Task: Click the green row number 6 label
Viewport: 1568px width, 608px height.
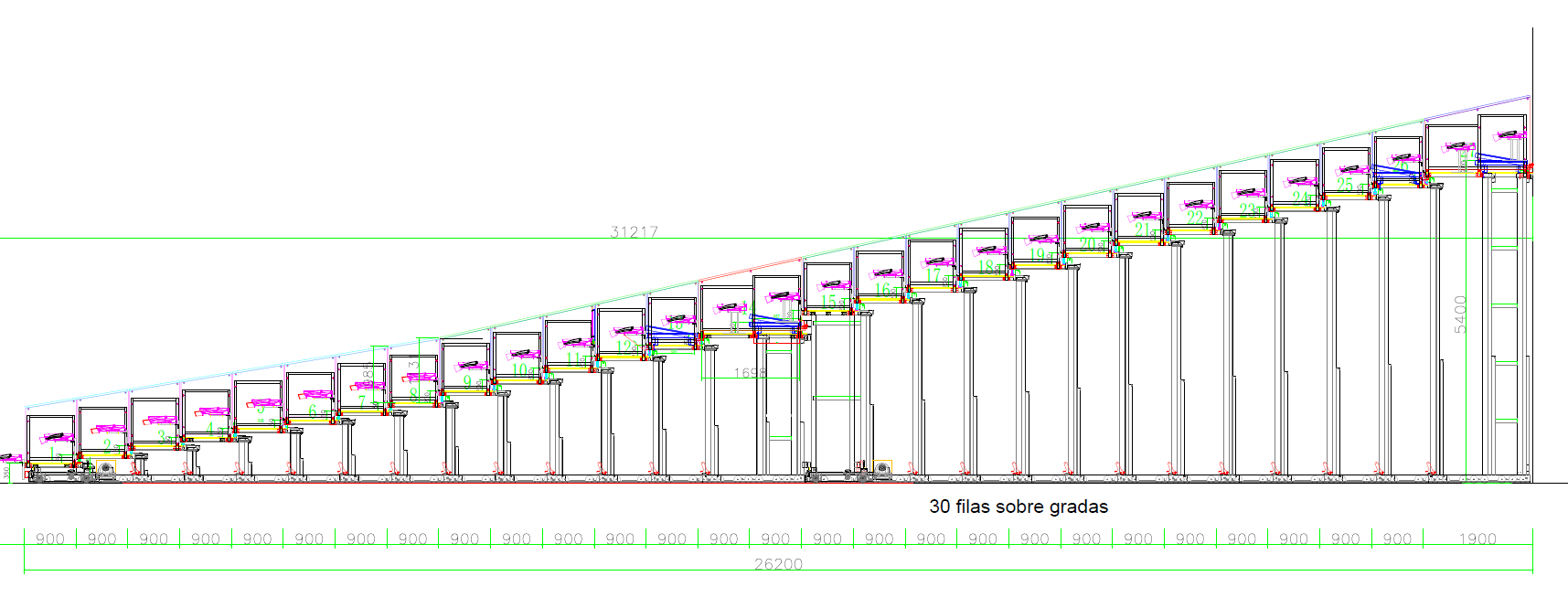Action: coord(313,411)
